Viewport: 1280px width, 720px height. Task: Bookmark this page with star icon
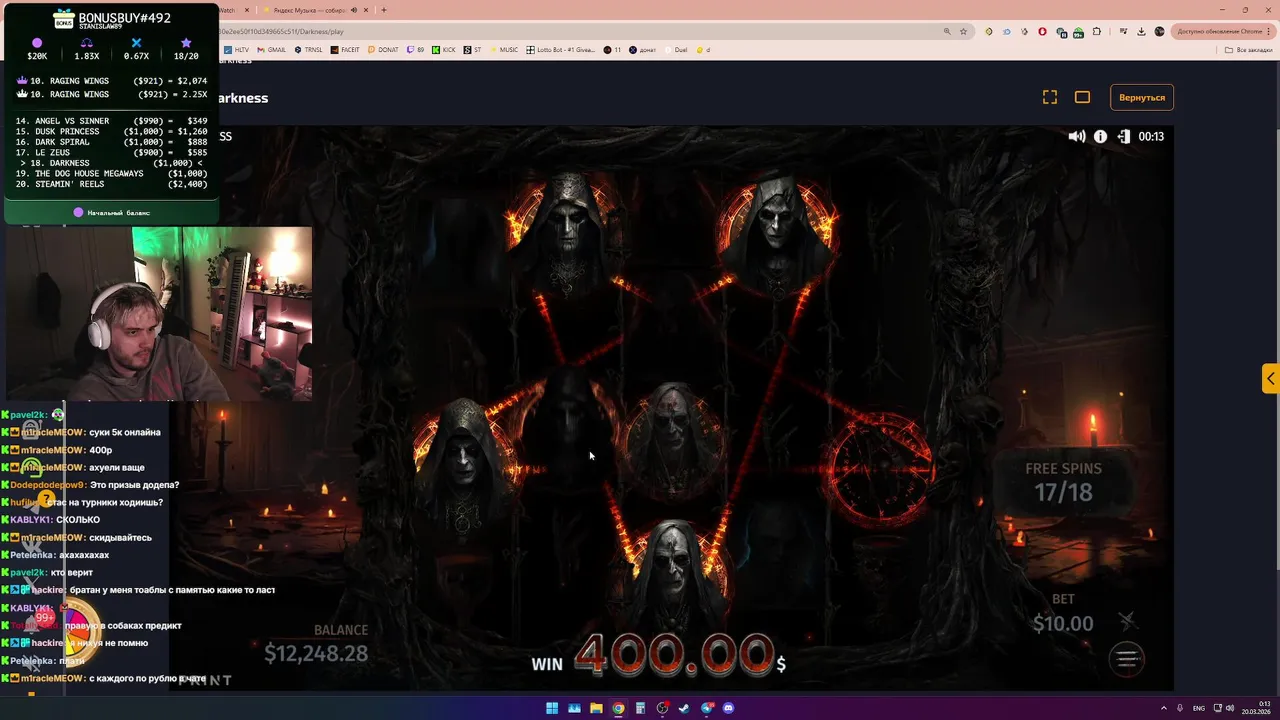964,31
